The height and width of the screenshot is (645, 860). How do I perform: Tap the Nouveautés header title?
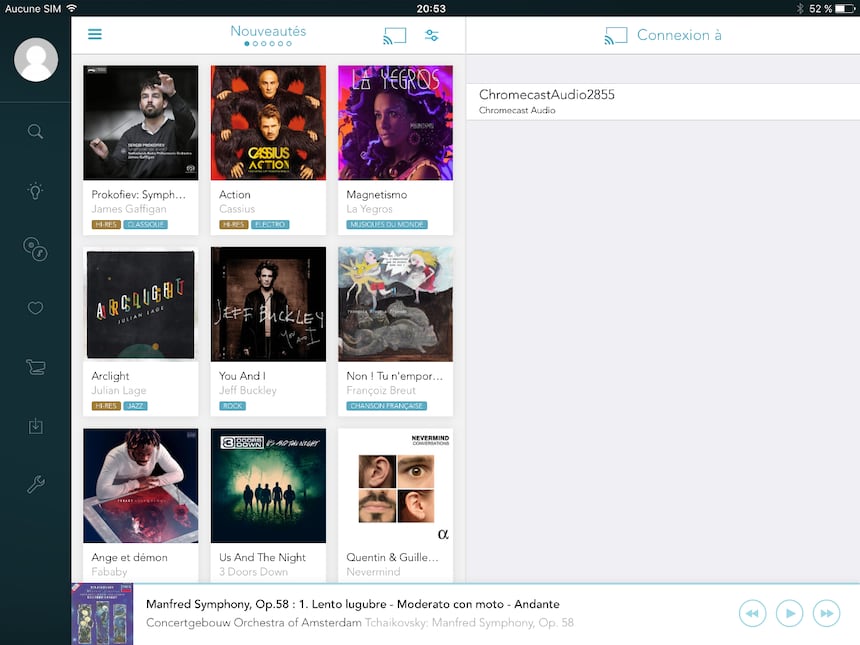[x=268, y=31]
